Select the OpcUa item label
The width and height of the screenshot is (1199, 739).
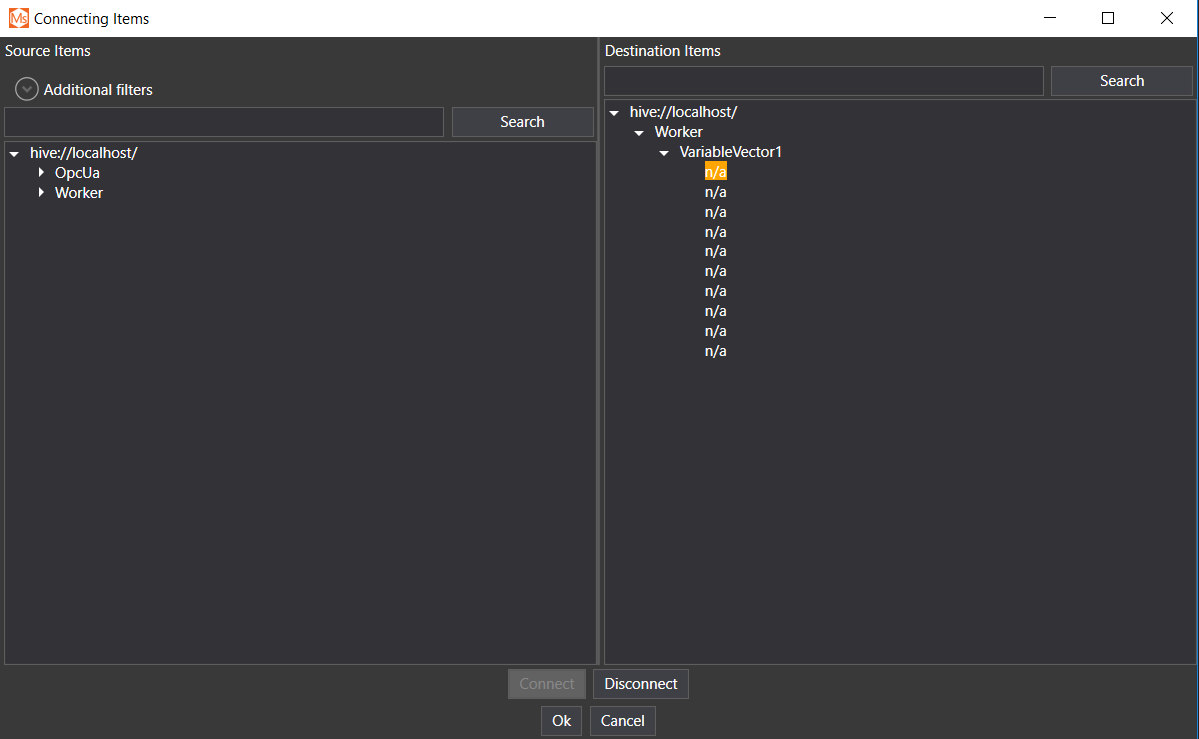[x=77, y=173]
